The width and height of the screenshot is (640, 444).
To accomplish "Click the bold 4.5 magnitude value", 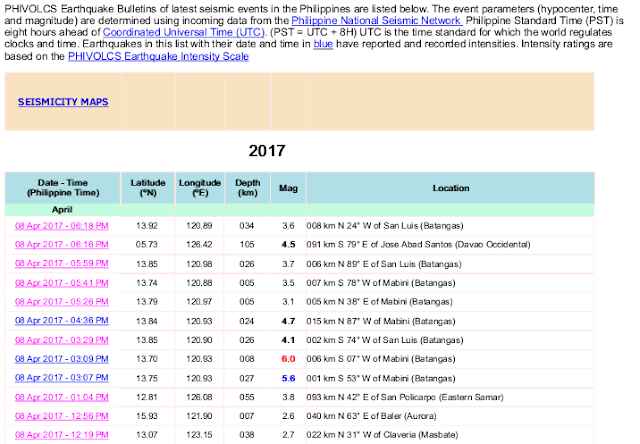I will pos(288,244).
